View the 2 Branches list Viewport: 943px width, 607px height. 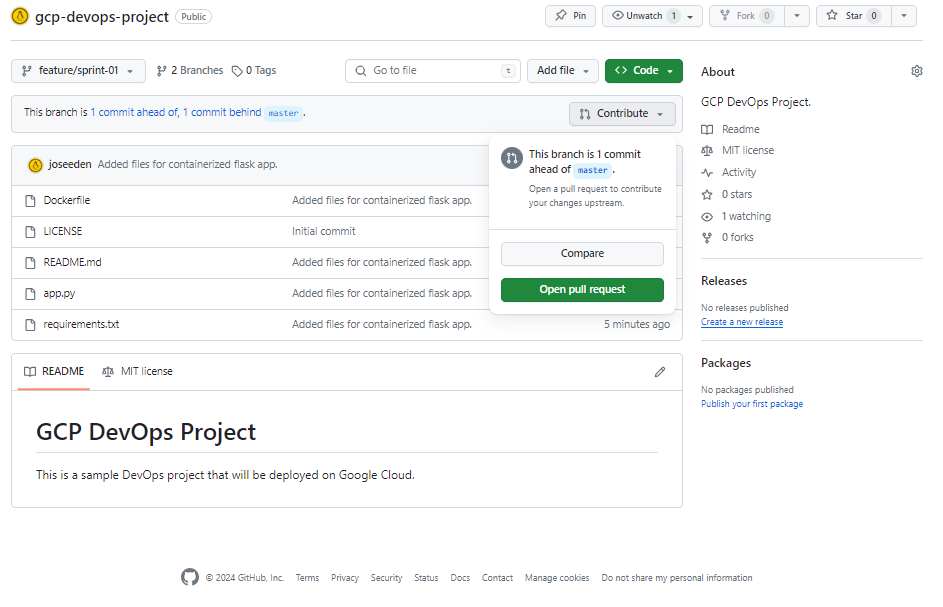pyautogui.click(x=190, y=70)
